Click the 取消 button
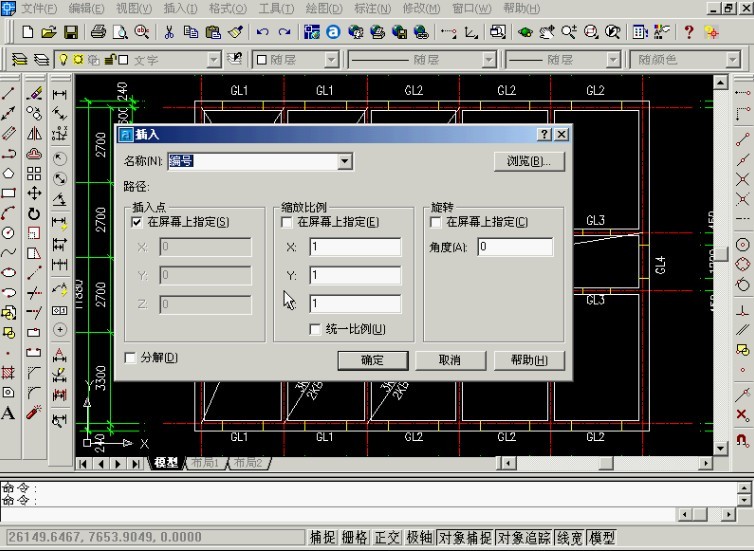 tap(450, 360)
